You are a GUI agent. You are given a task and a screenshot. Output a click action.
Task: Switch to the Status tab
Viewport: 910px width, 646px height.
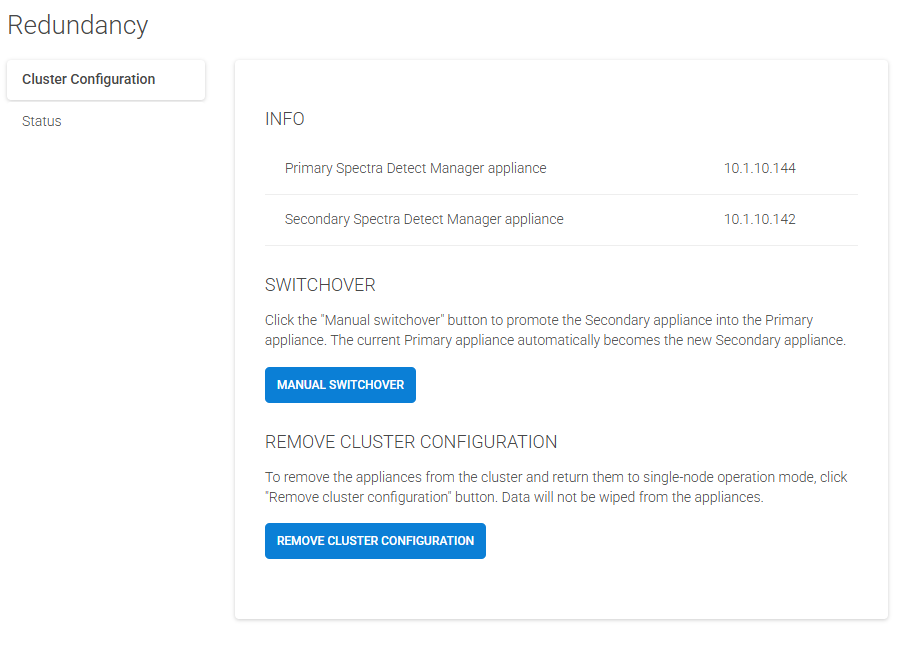click(42, 121)
